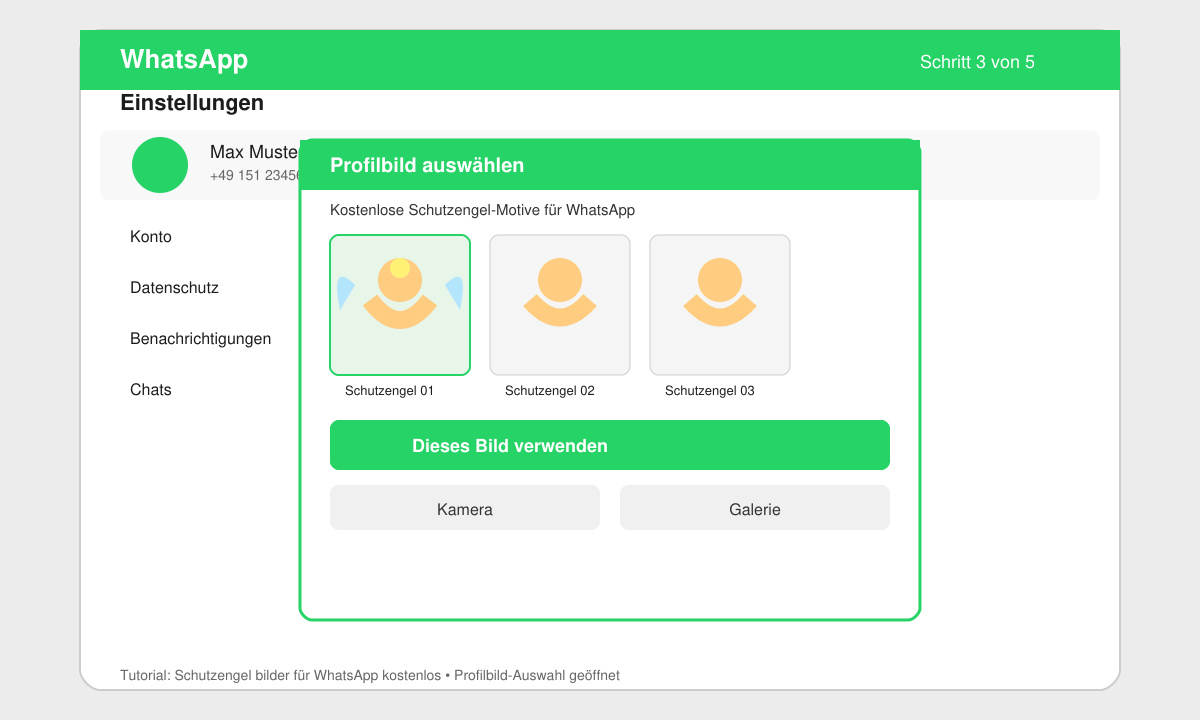
Task: Click the green profile avatar circle
Action: (160, 165)
